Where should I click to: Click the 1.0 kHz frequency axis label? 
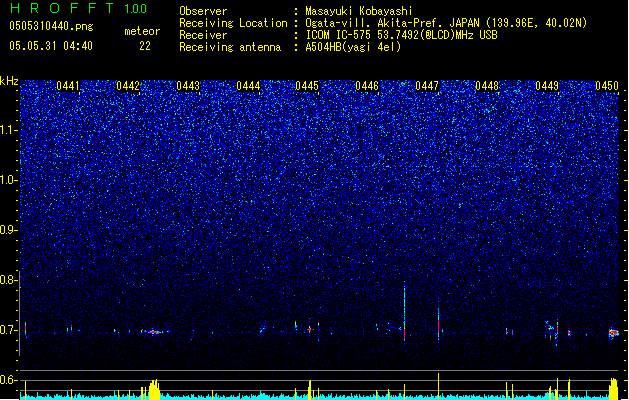(x=9, y=180)
